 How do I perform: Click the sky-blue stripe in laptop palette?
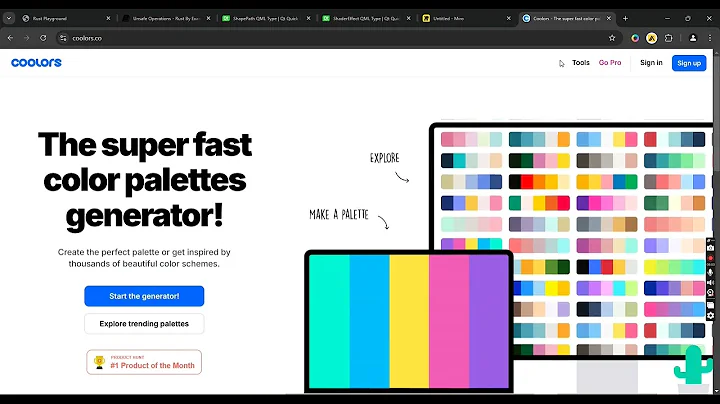click(x=369, y=321)
